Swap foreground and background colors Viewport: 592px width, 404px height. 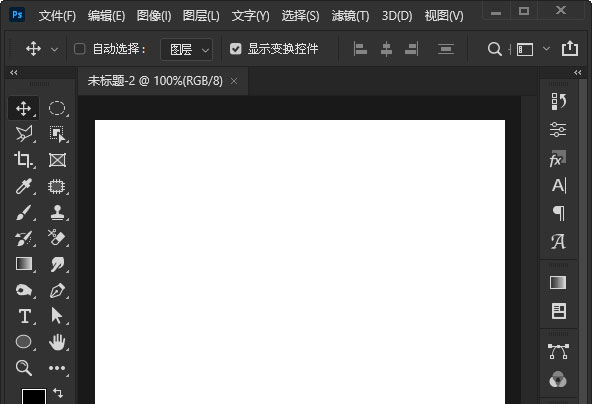coord(58,393)
